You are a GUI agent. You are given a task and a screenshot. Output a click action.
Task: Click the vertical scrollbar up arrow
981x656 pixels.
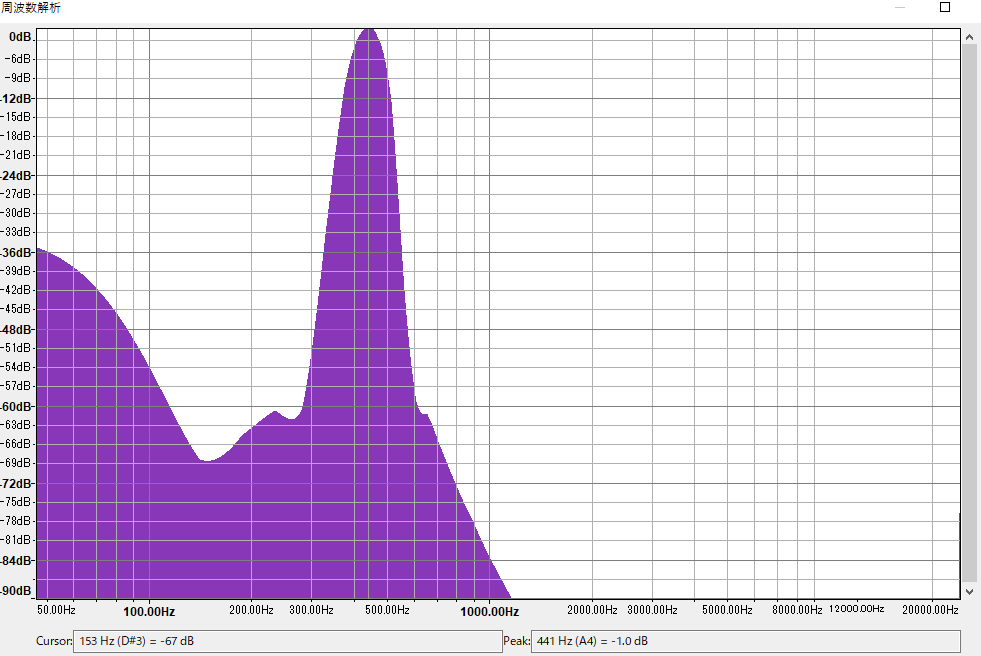(970, 38)
